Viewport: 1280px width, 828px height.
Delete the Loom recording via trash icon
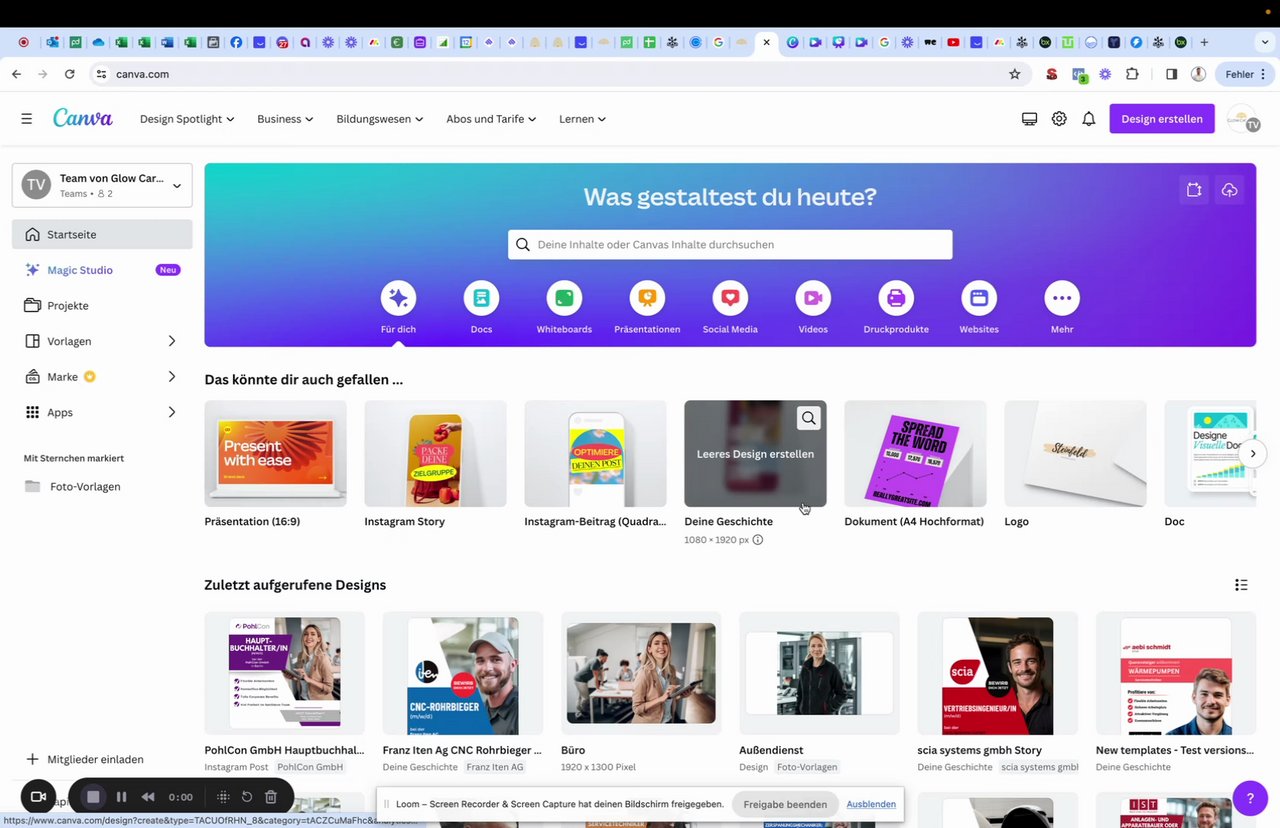pyautogui.click(x=271, y=797)
